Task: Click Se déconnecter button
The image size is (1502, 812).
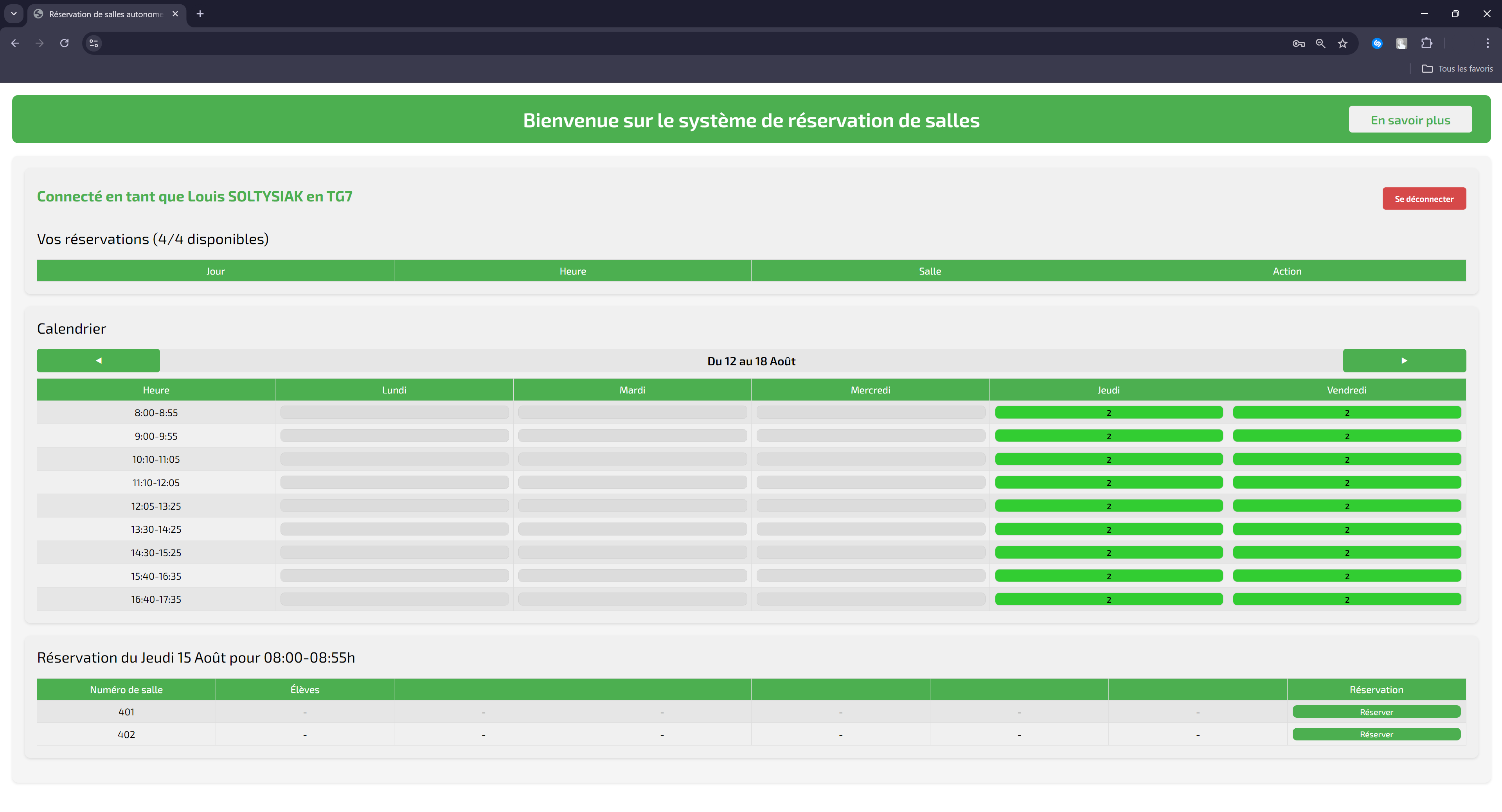Action: pos(1423,199)
